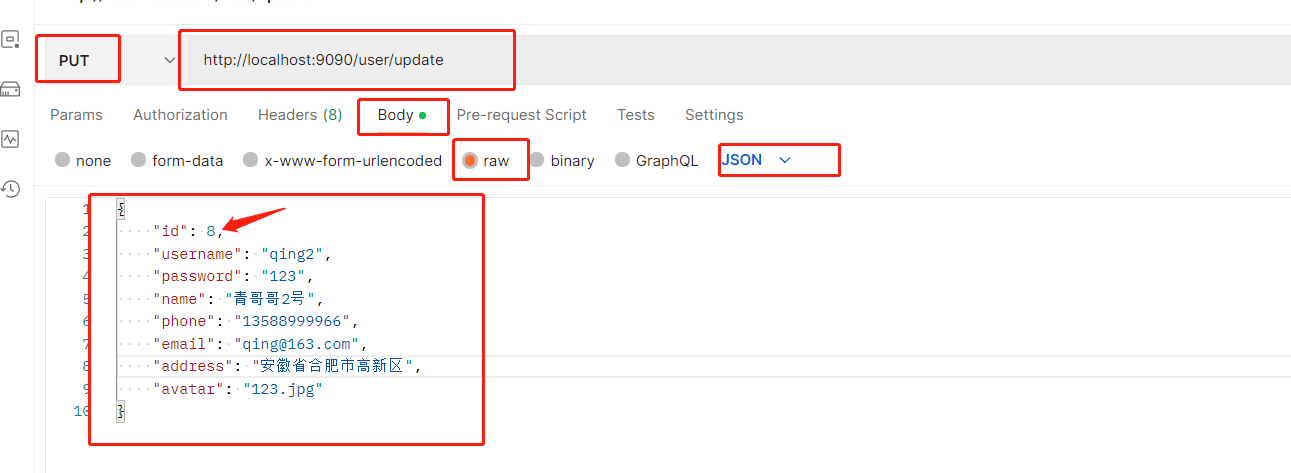
Task: Click the "username": "qing2" line
Action: (x=241, y=254)
